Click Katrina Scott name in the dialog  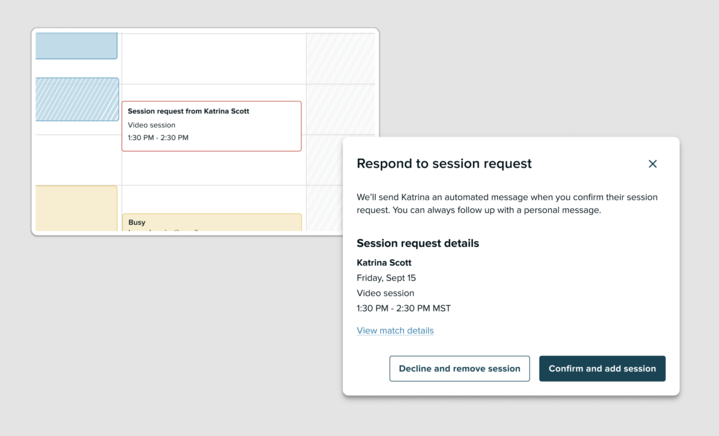[384, 263]
